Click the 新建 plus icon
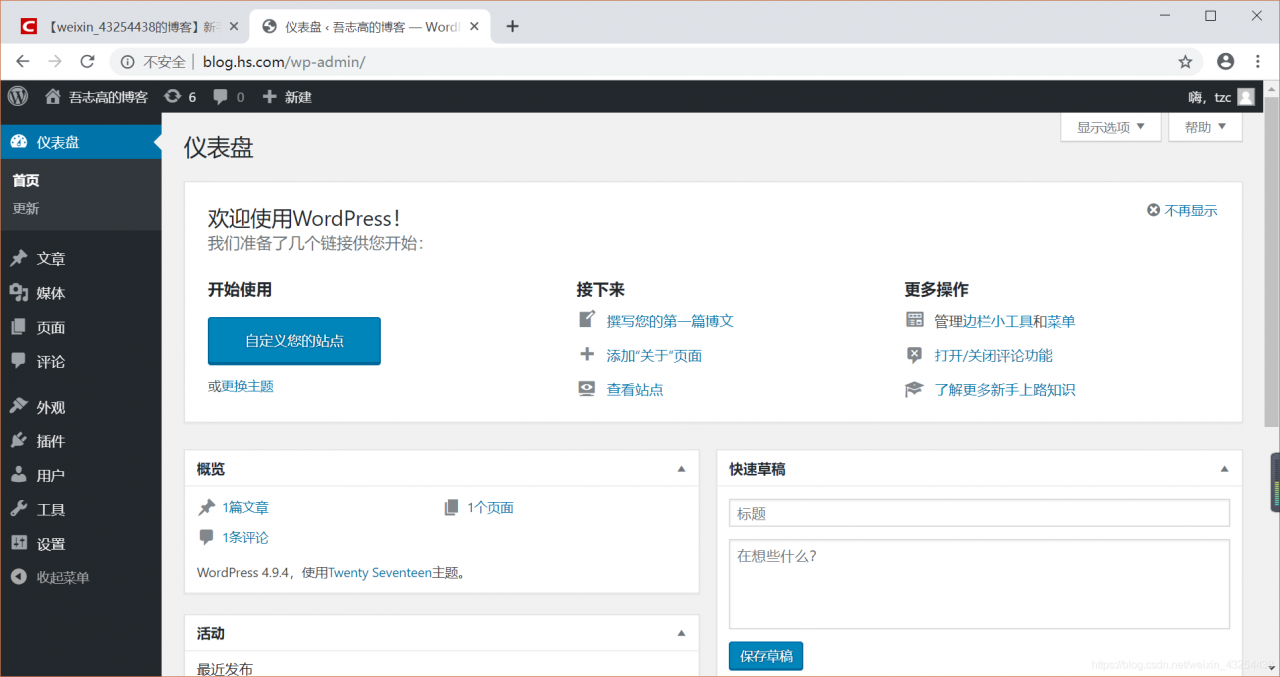 click(270, 96)
